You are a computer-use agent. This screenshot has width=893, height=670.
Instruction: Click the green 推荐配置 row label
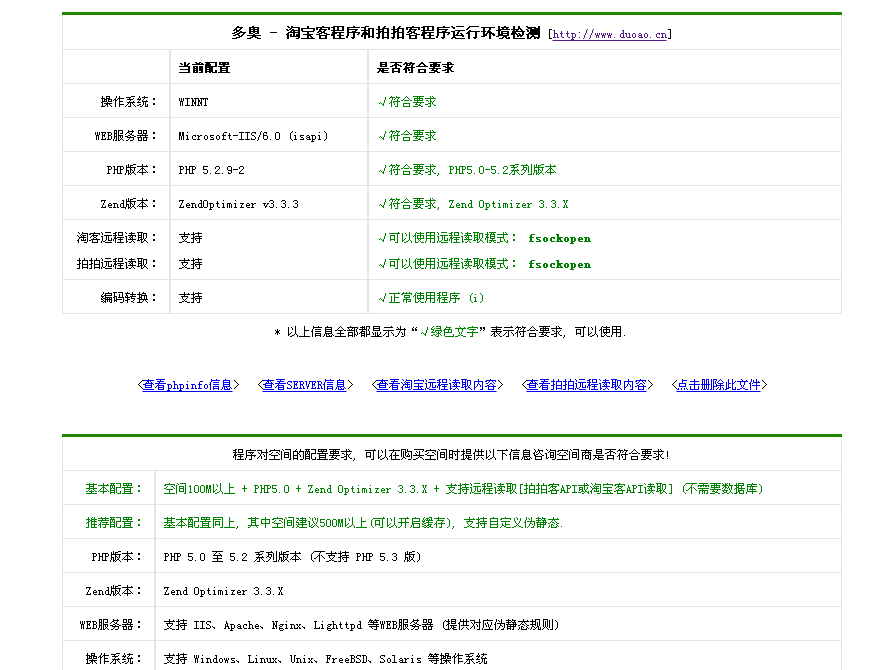click(109, 523)
